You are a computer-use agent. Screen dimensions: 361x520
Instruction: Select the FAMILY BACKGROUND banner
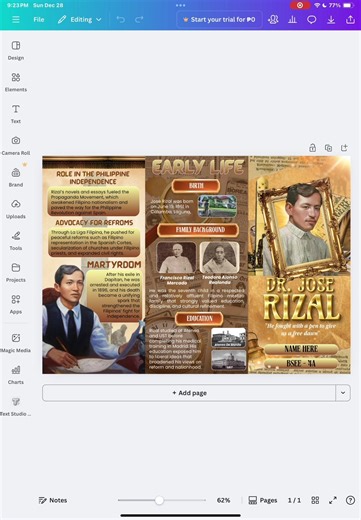point(198,230)
